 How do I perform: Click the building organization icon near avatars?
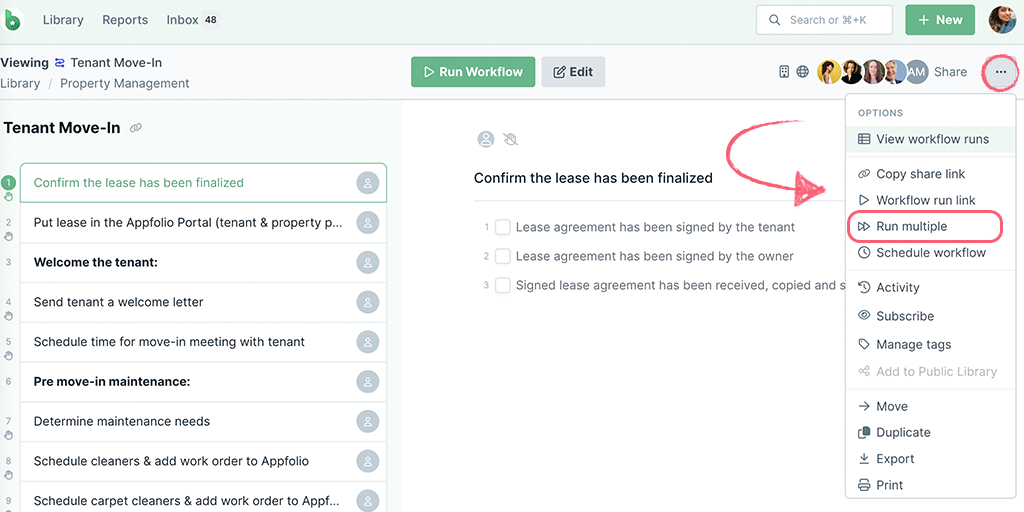click(784, 72)
